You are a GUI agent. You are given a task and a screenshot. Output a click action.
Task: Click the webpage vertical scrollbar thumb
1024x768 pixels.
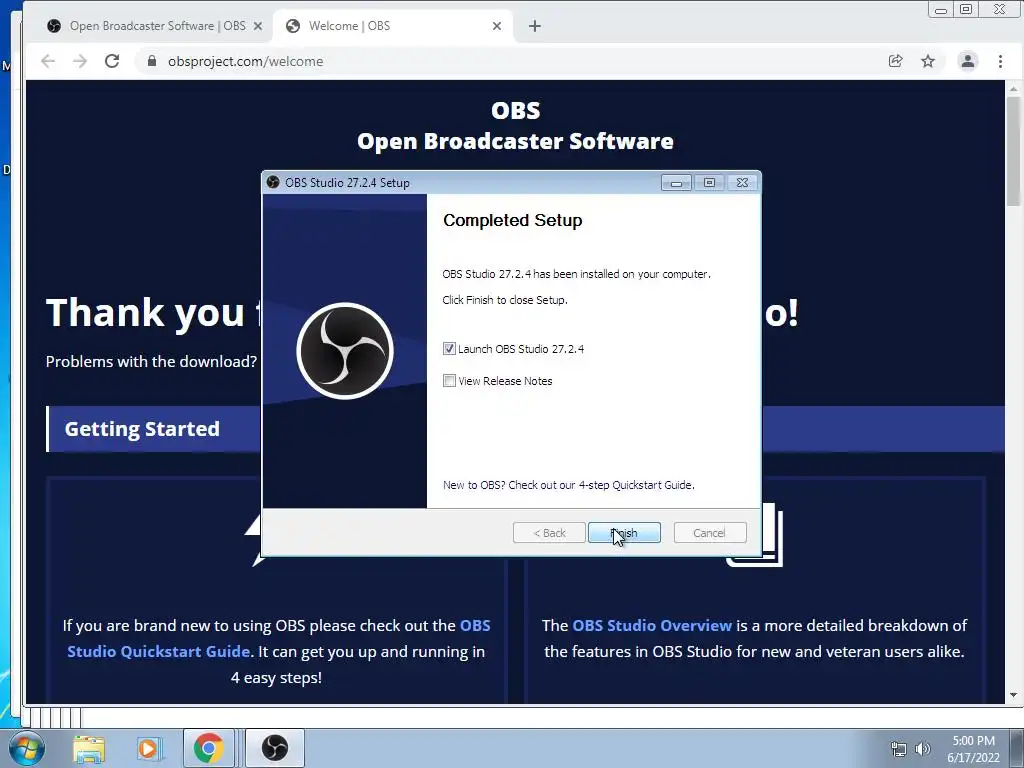coord(1014,152)
